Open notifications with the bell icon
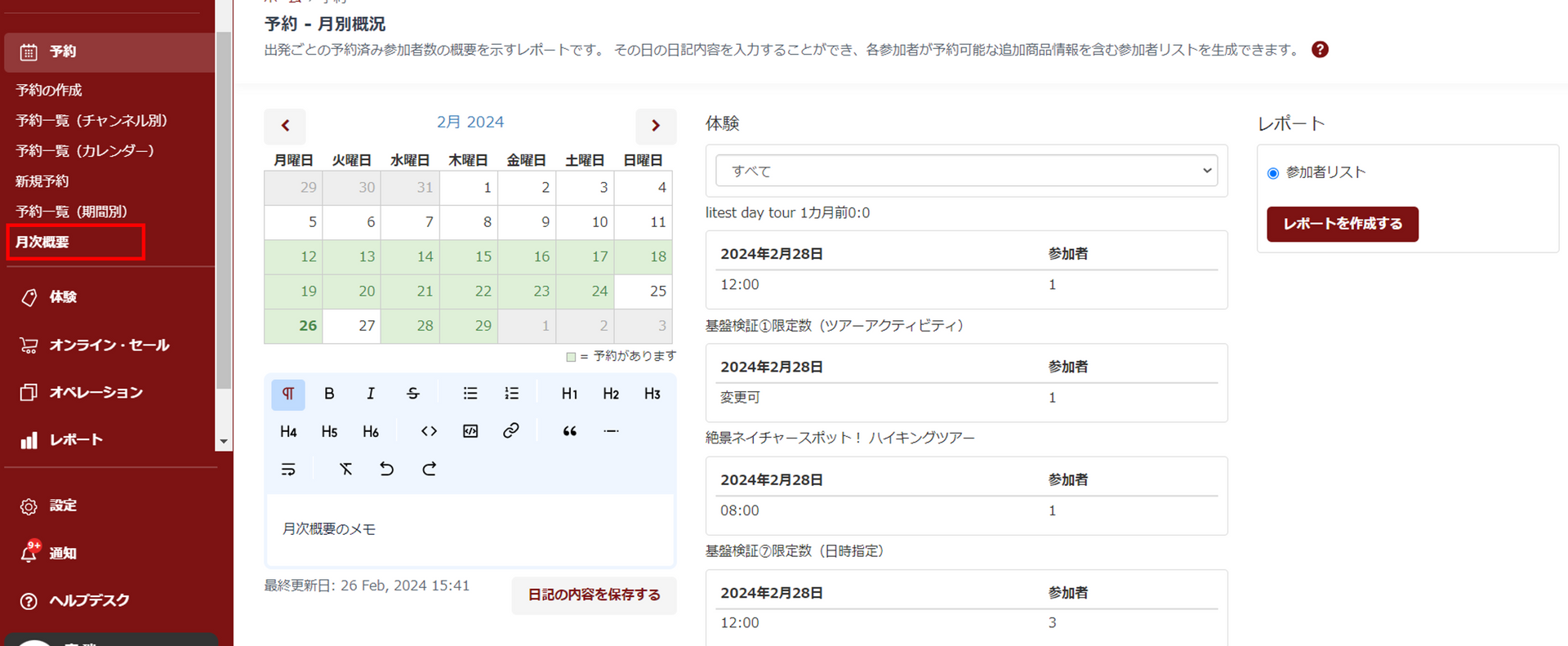Image resolution: width=1568 pixels, height=646 pixels. (x=29, y=553)
